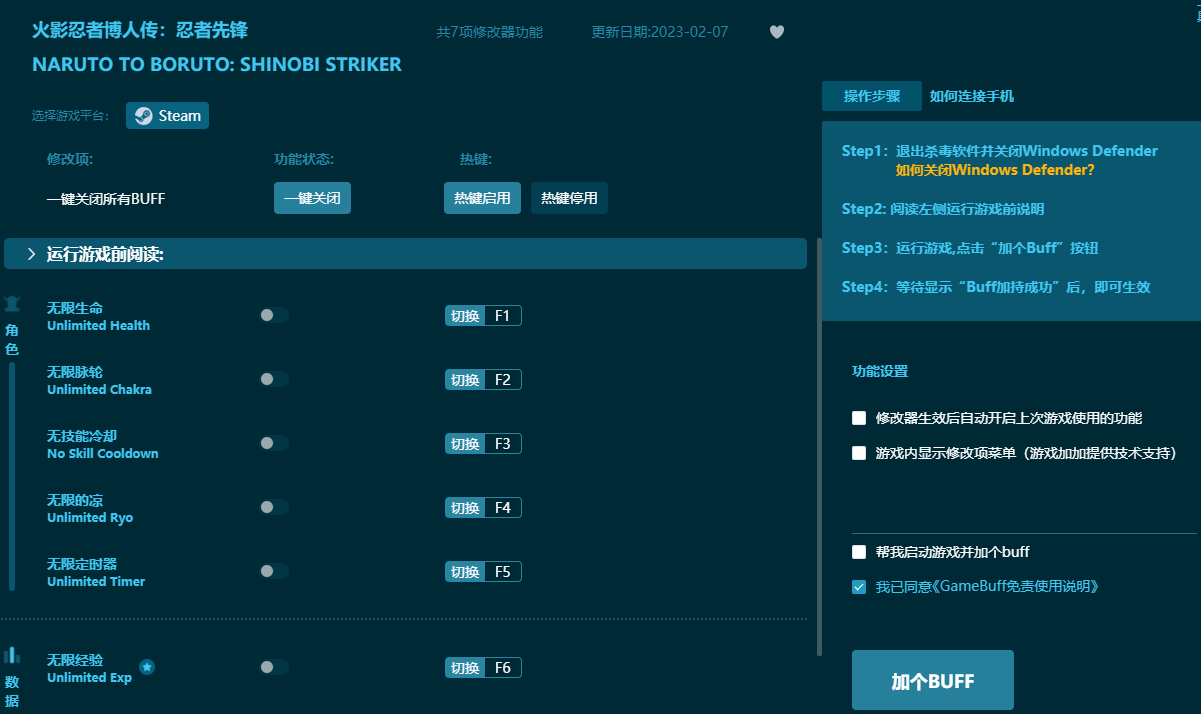The height and width of the screenshot is (714, 1201).
Task: Click the 切换 F2 hotkey box
Action: coord(483,380)
